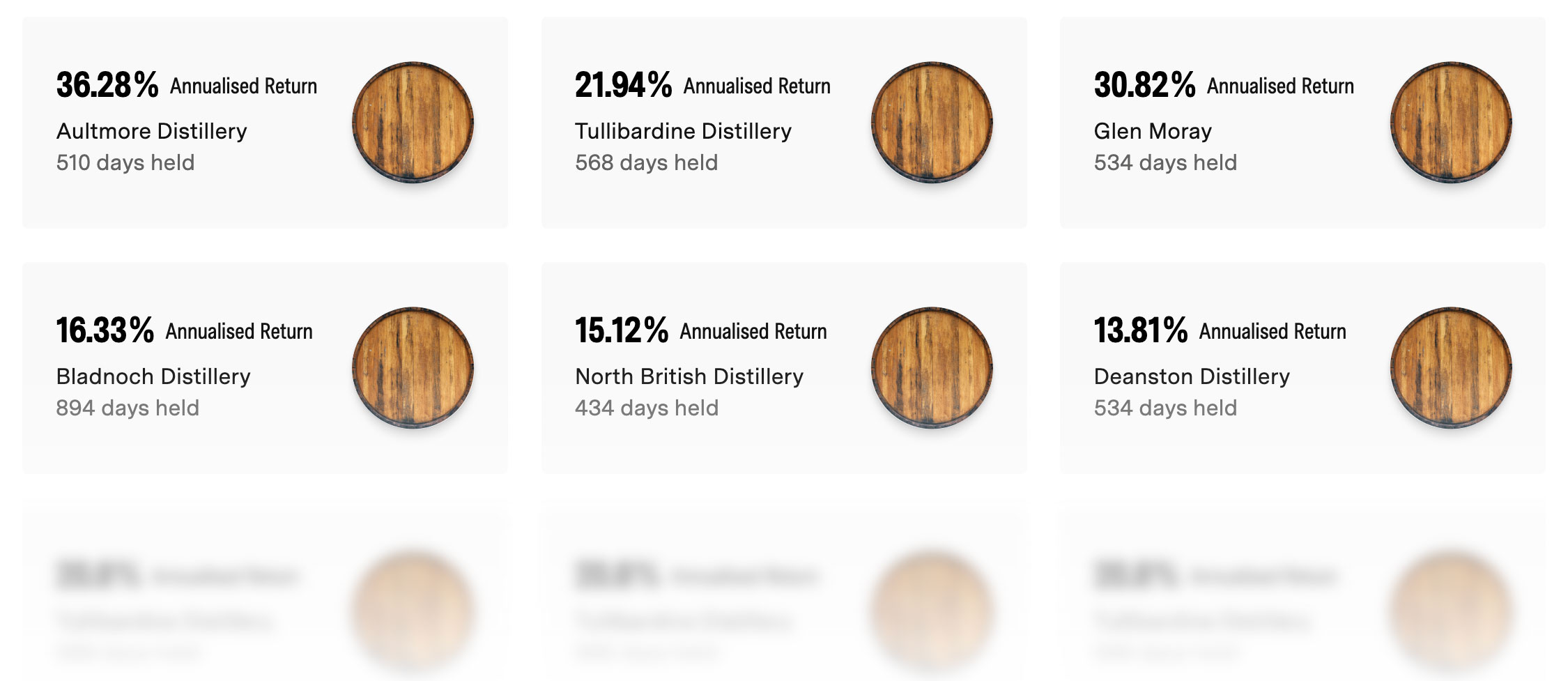
Task: Click the Deanston Distillery barrel icon
Action: [1451, 368]
